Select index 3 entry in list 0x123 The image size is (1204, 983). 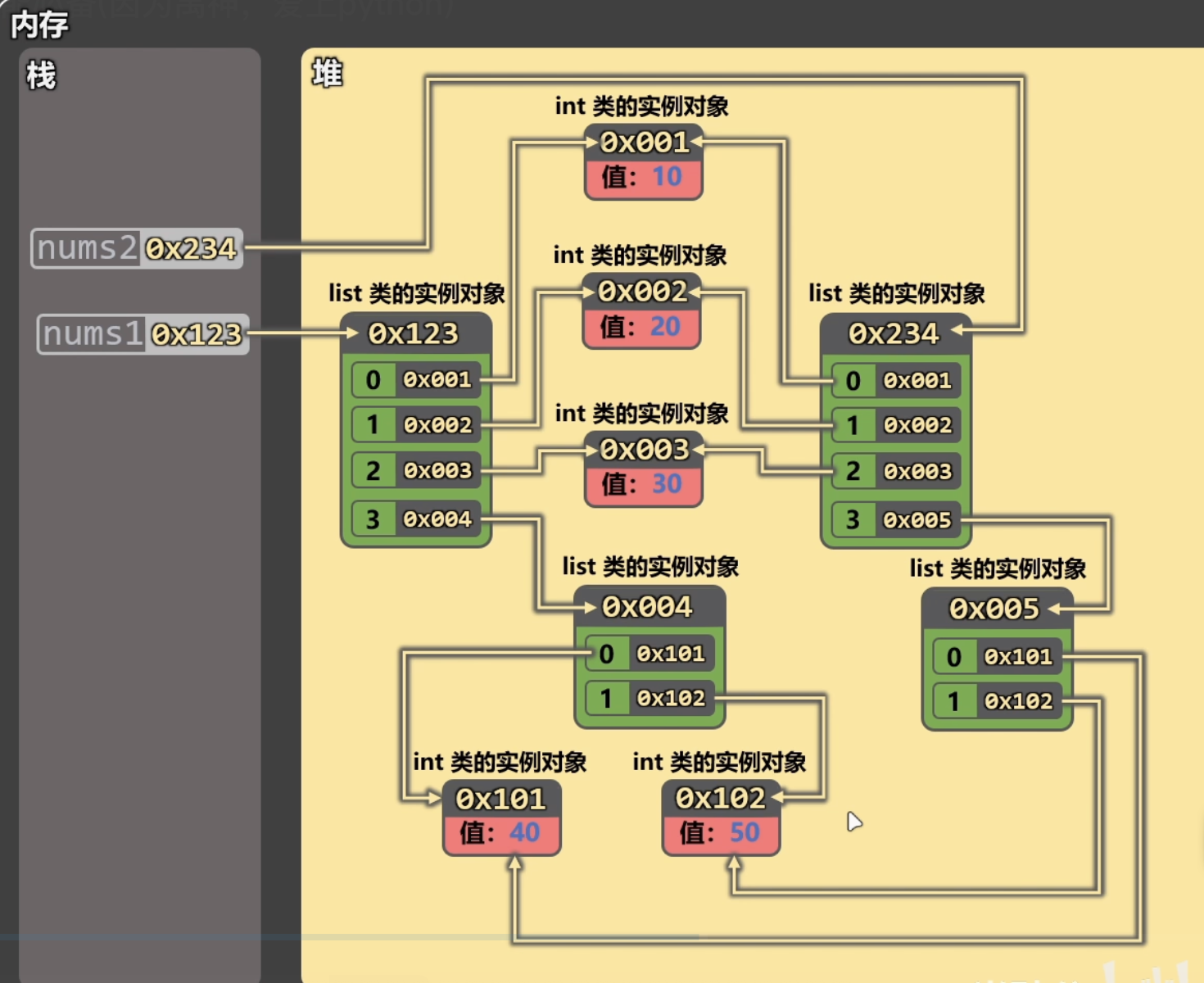(416, 519)
